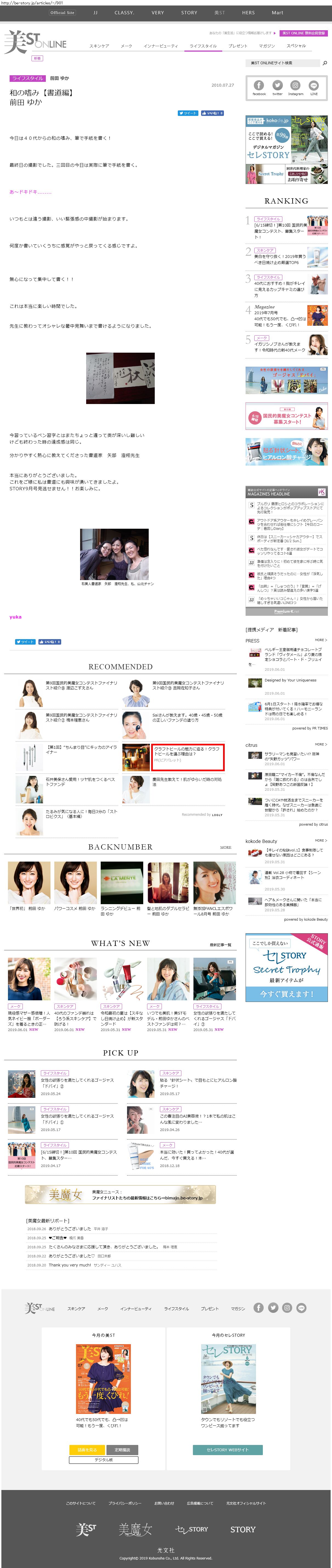Click the footer Instagram round icon
The image size is (332, 1568).
287,1307
